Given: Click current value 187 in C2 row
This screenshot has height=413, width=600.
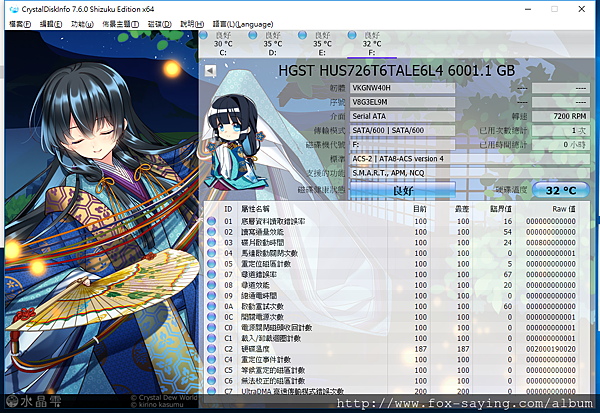Looking at the screenshot, I should click(421, 349).
